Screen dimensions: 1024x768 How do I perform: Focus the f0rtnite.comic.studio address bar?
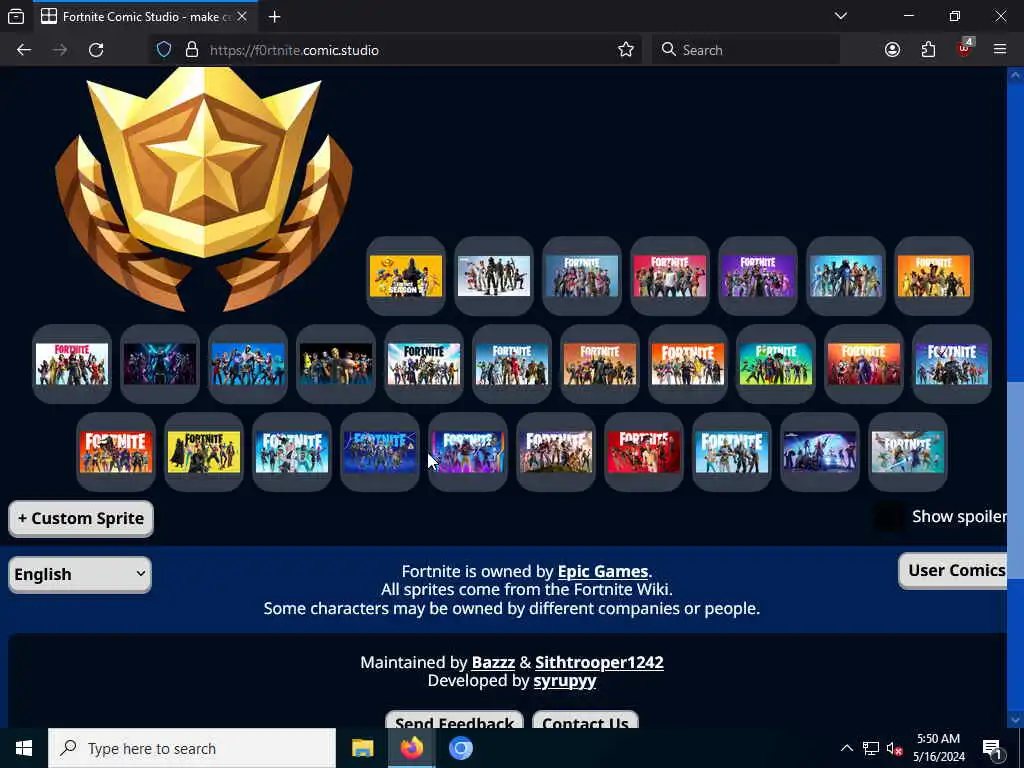tap(396, 50)
